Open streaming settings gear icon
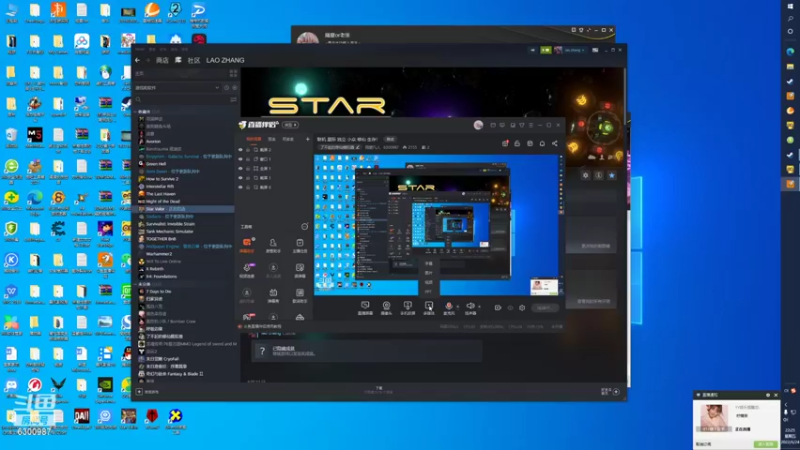The height and width of the screenshot is (450, 800). click(522, 308)
